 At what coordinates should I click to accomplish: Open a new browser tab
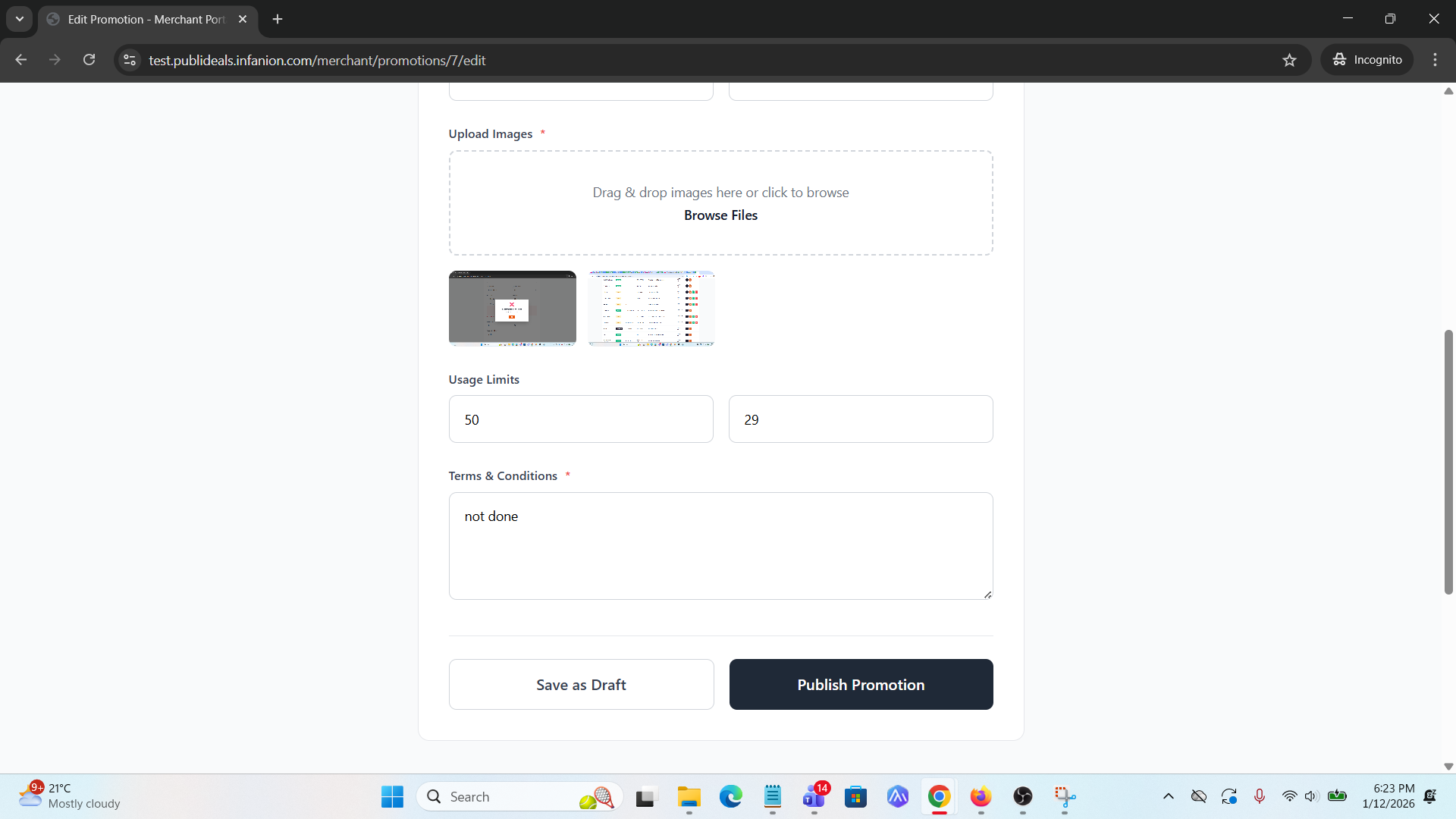click(278, 19)
